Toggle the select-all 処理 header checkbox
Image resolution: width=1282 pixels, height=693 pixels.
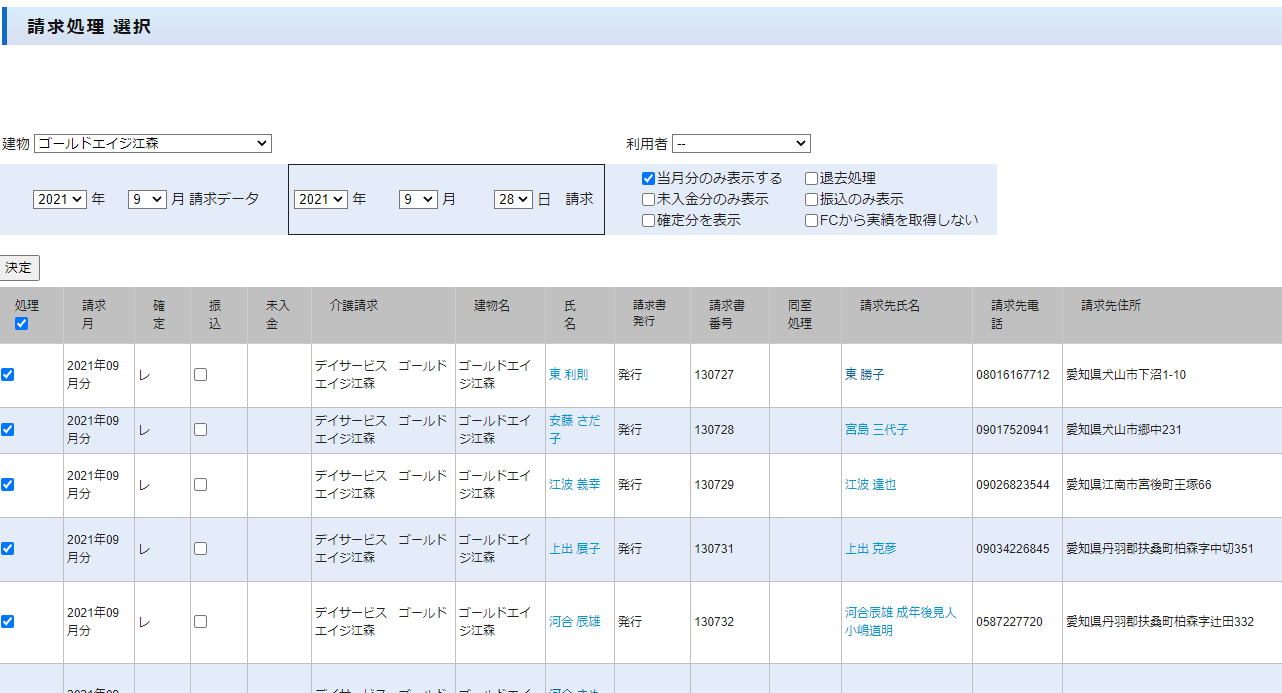(x=22, y=324)
